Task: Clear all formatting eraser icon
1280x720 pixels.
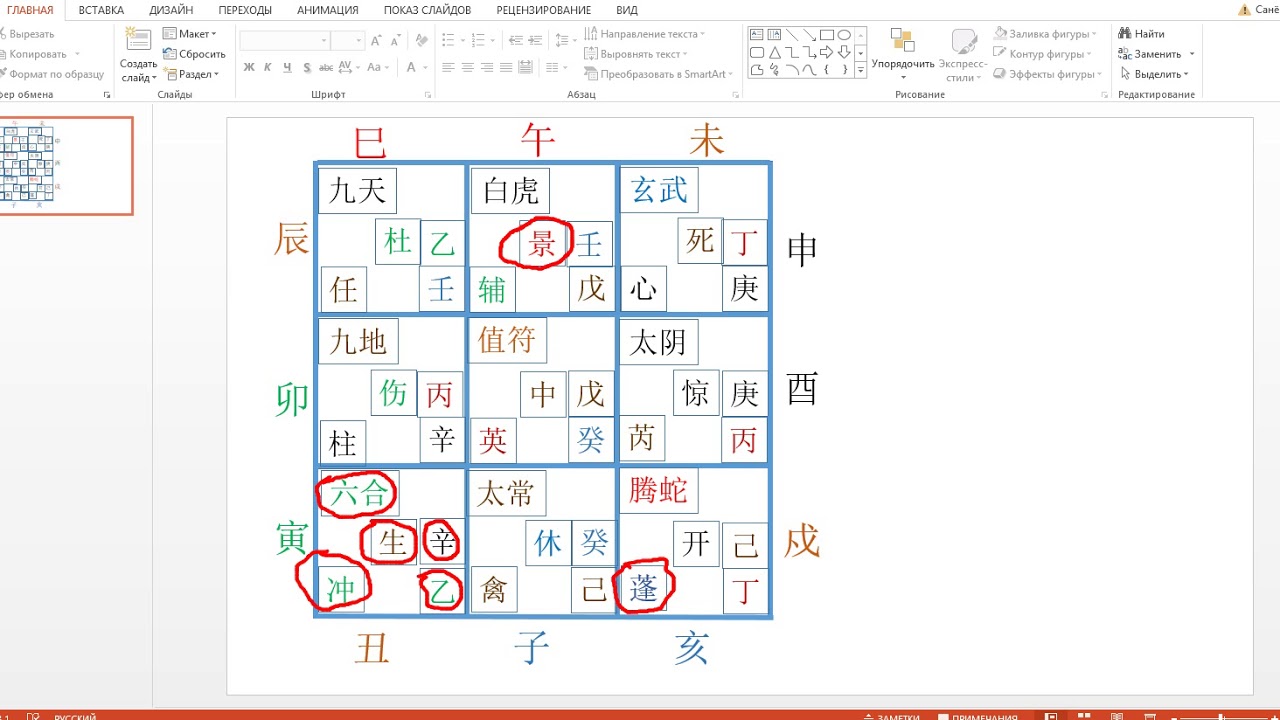Action: tap(421, 41)
